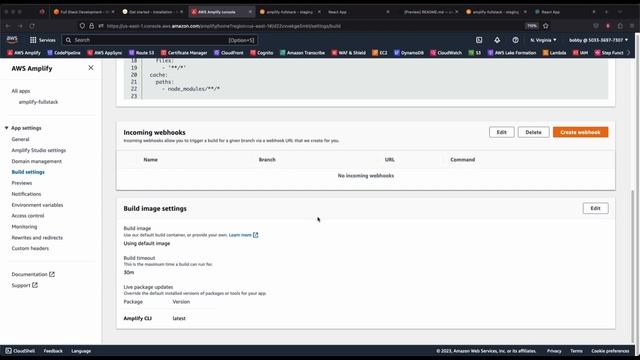Open the Support external link

point(24,285)
